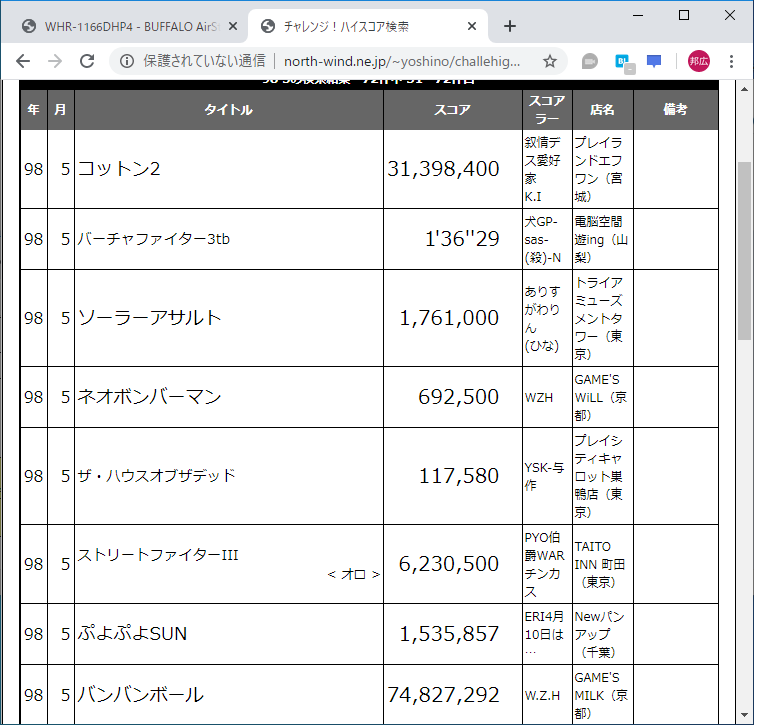Click the score 6,230,500
The height and width of the screenshot is (725, 780).
click(449, 564)
